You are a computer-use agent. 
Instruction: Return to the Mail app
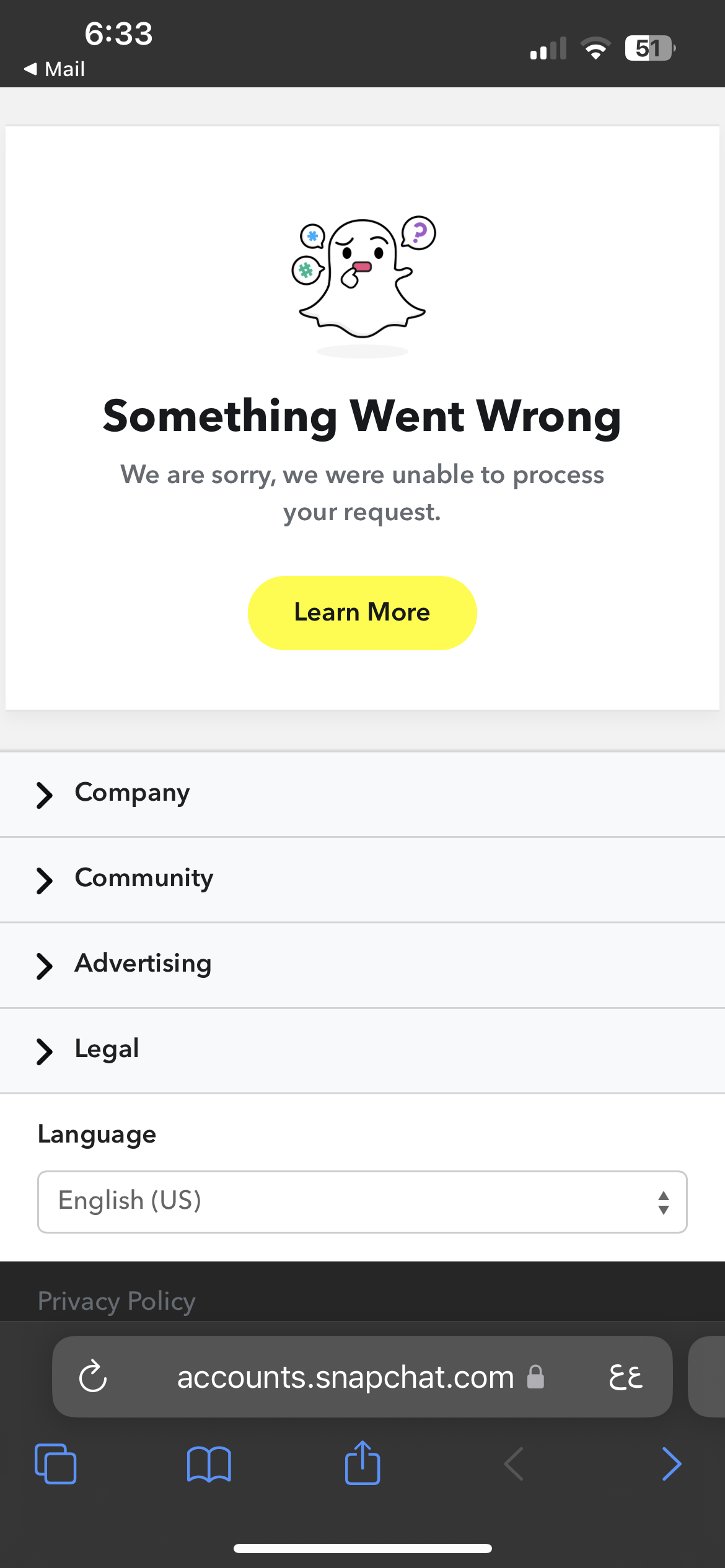pyautogui.click(x=54, y=69)
